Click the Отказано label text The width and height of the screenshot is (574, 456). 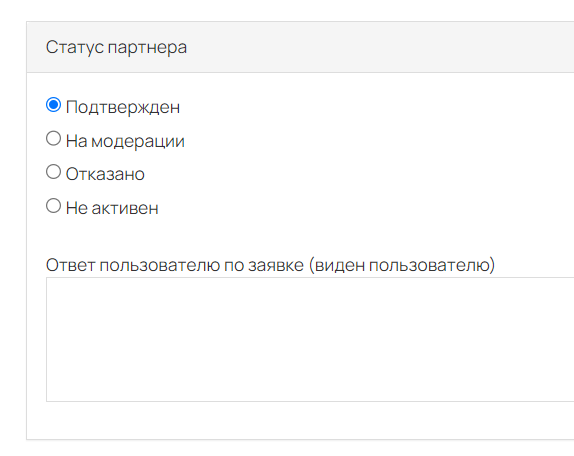105,174
